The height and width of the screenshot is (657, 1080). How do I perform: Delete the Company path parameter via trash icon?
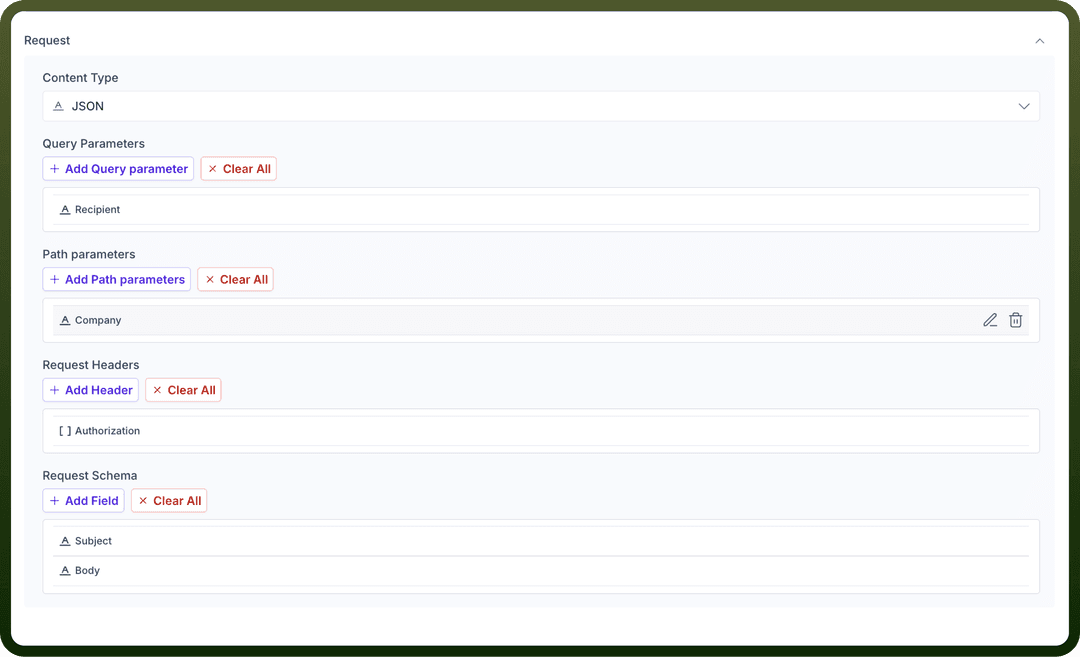click(1015, 320)
